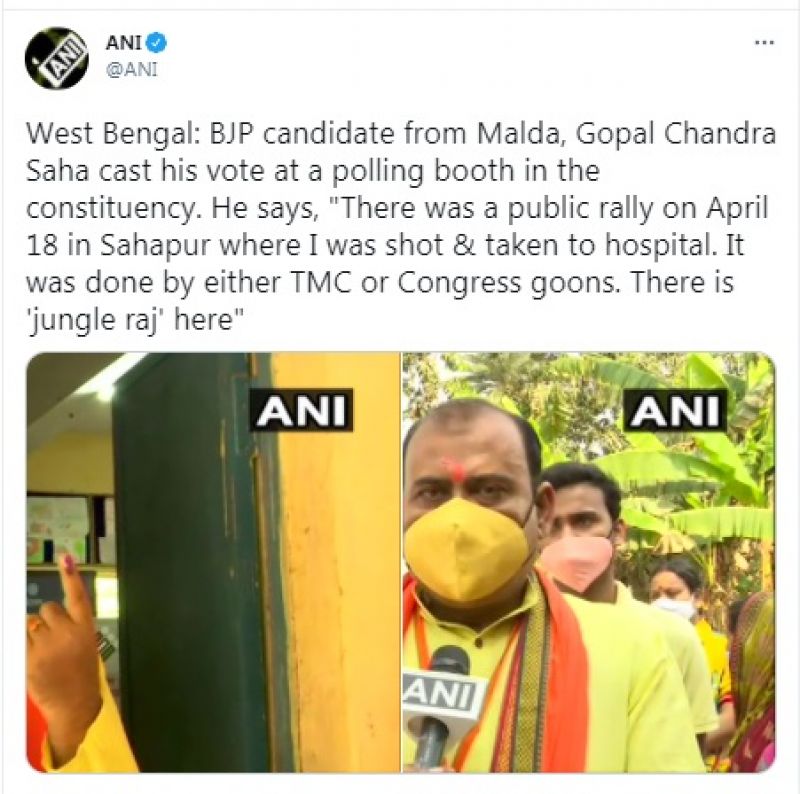
Task: Open the right photo of masked candidate
Action: pos(589,562)
